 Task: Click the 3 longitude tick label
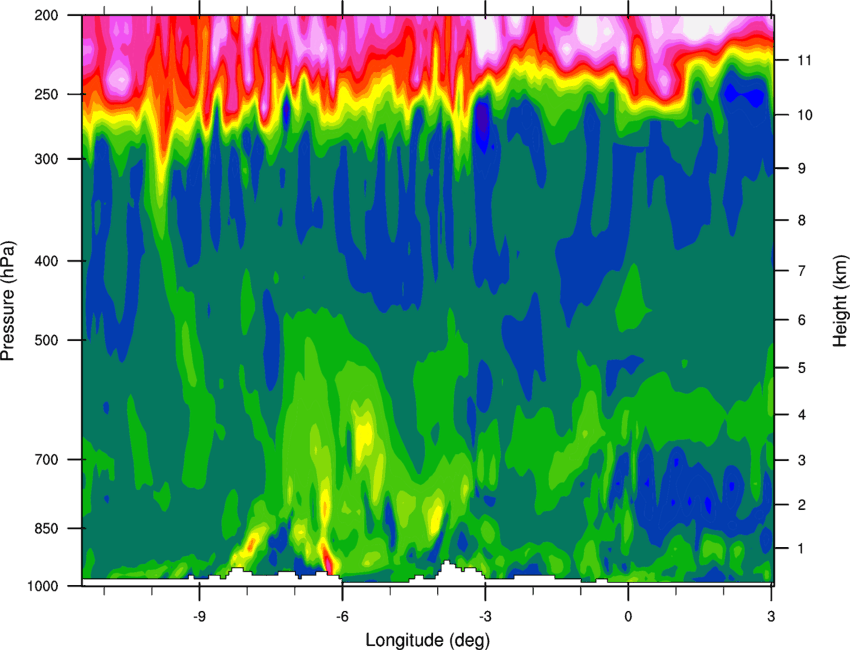(771, 617)
